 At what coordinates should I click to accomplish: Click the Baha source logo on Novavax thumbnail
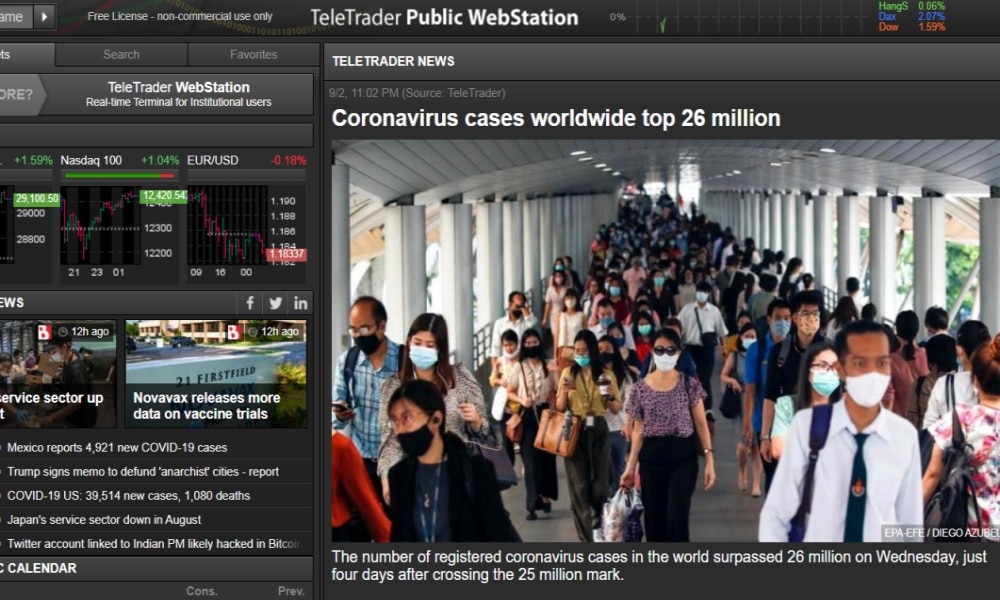pos(234,332)
